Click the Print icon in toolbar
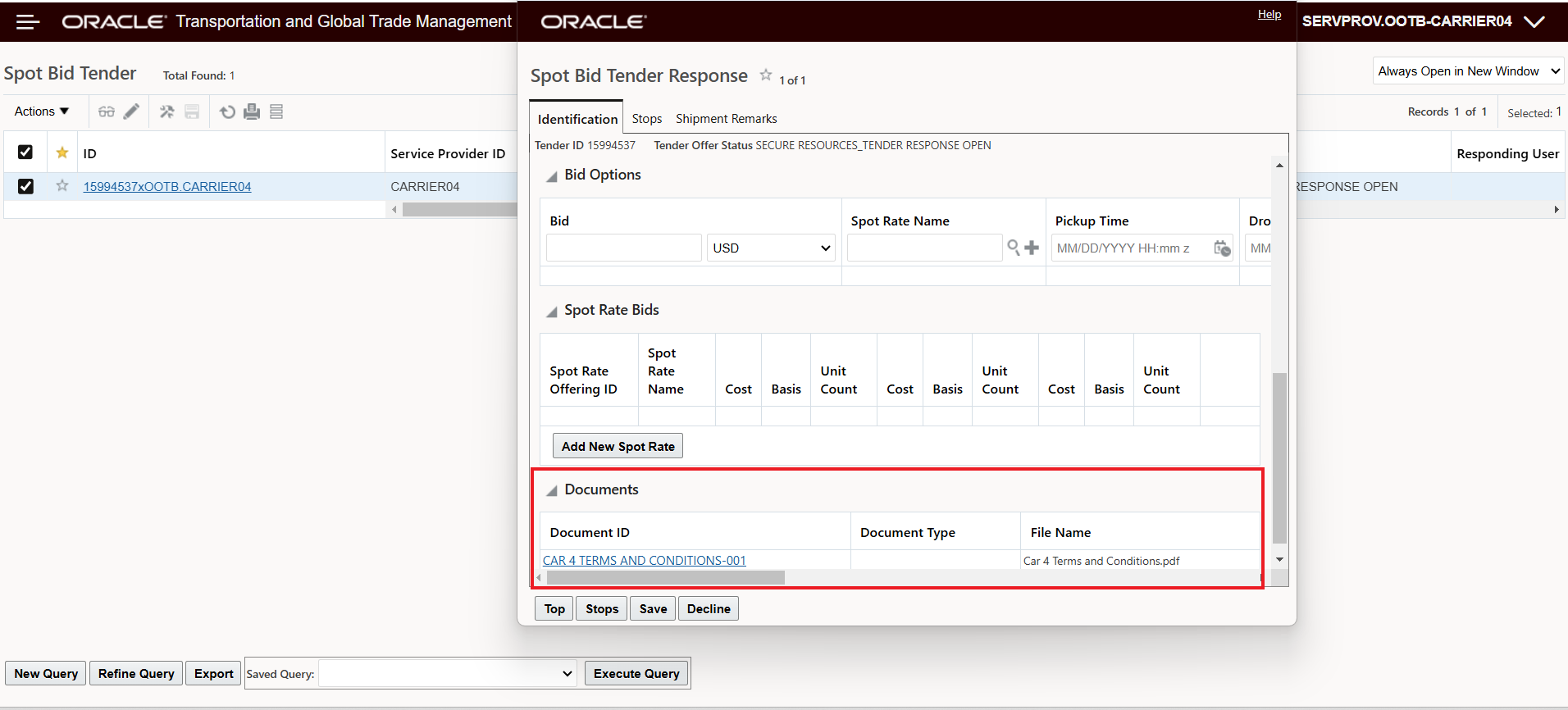 pos(252,112)
